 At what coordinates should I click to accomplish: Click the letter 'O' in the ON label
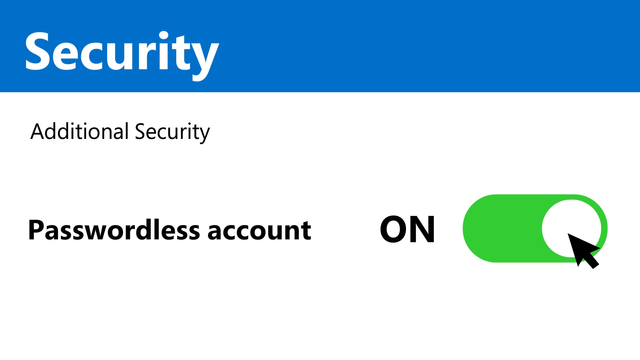point(393,229)
